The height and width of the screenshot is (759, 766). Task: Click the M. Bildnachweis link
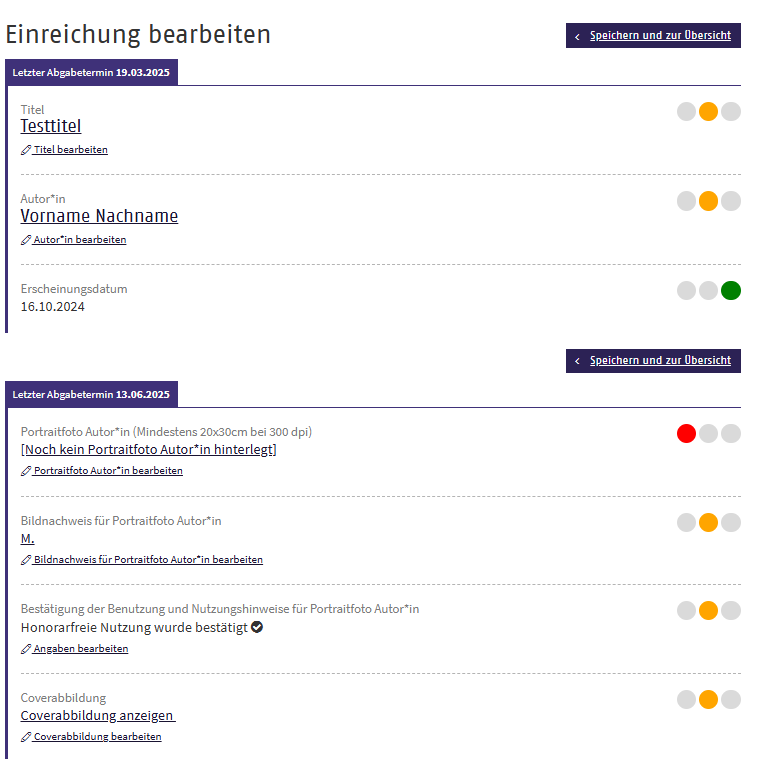click(x=27, y=539)
